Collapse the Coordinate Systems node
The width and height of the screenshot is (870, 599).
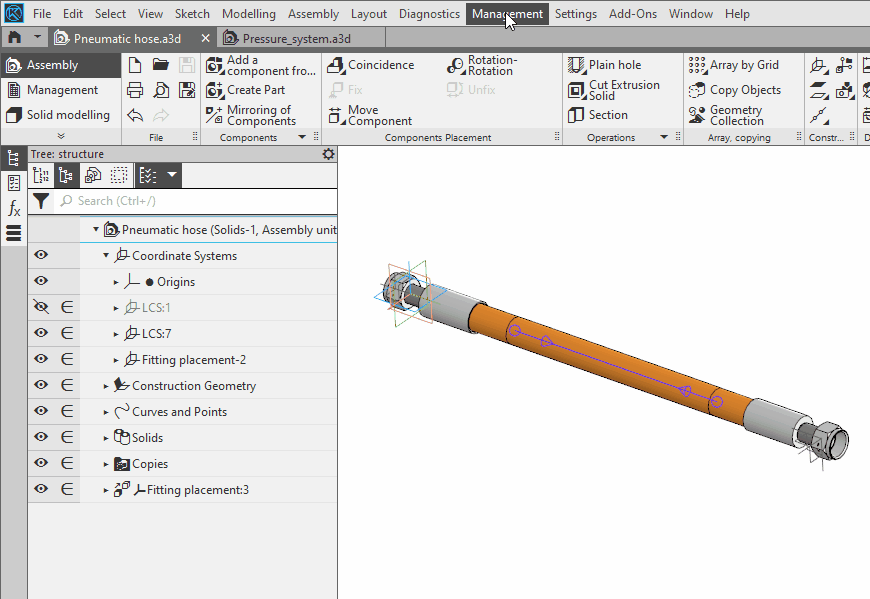click(107, 256)
